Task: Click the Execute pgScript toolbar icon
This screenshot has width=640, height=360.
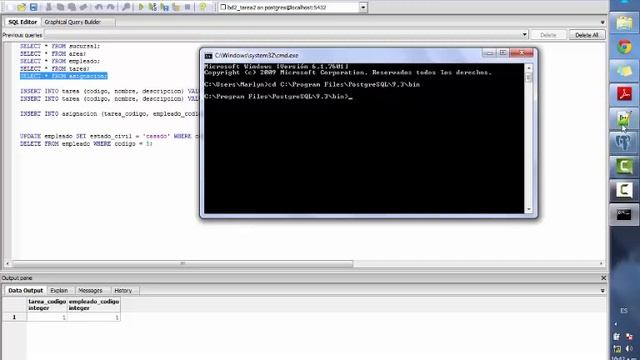Action: point(153,7)
